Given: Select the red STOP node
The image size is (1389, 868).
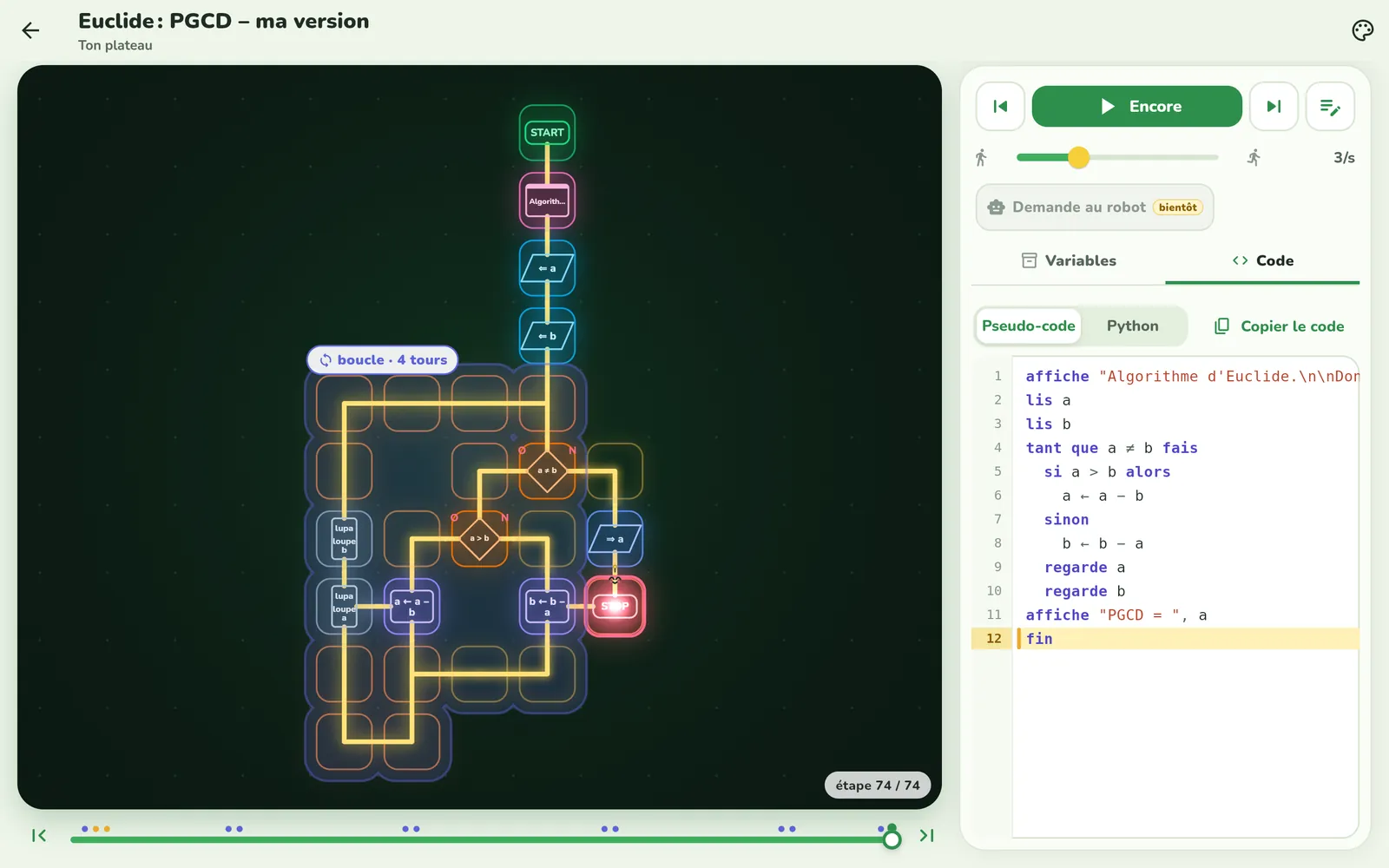Looking at the screenshot, I should coord(615,606).
